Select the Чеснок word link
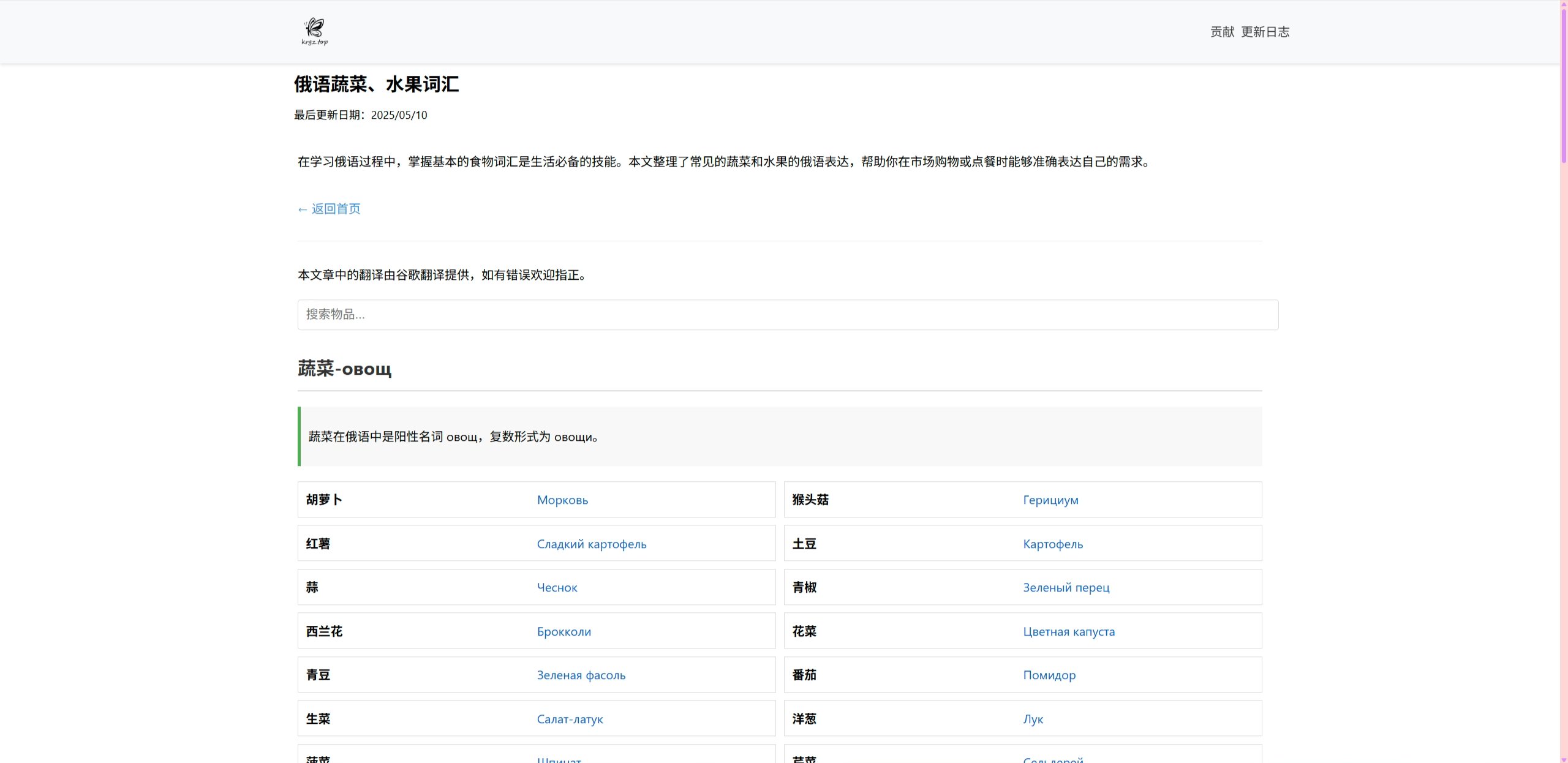Screen dimensions: 1568x763 tap(557, 588)
